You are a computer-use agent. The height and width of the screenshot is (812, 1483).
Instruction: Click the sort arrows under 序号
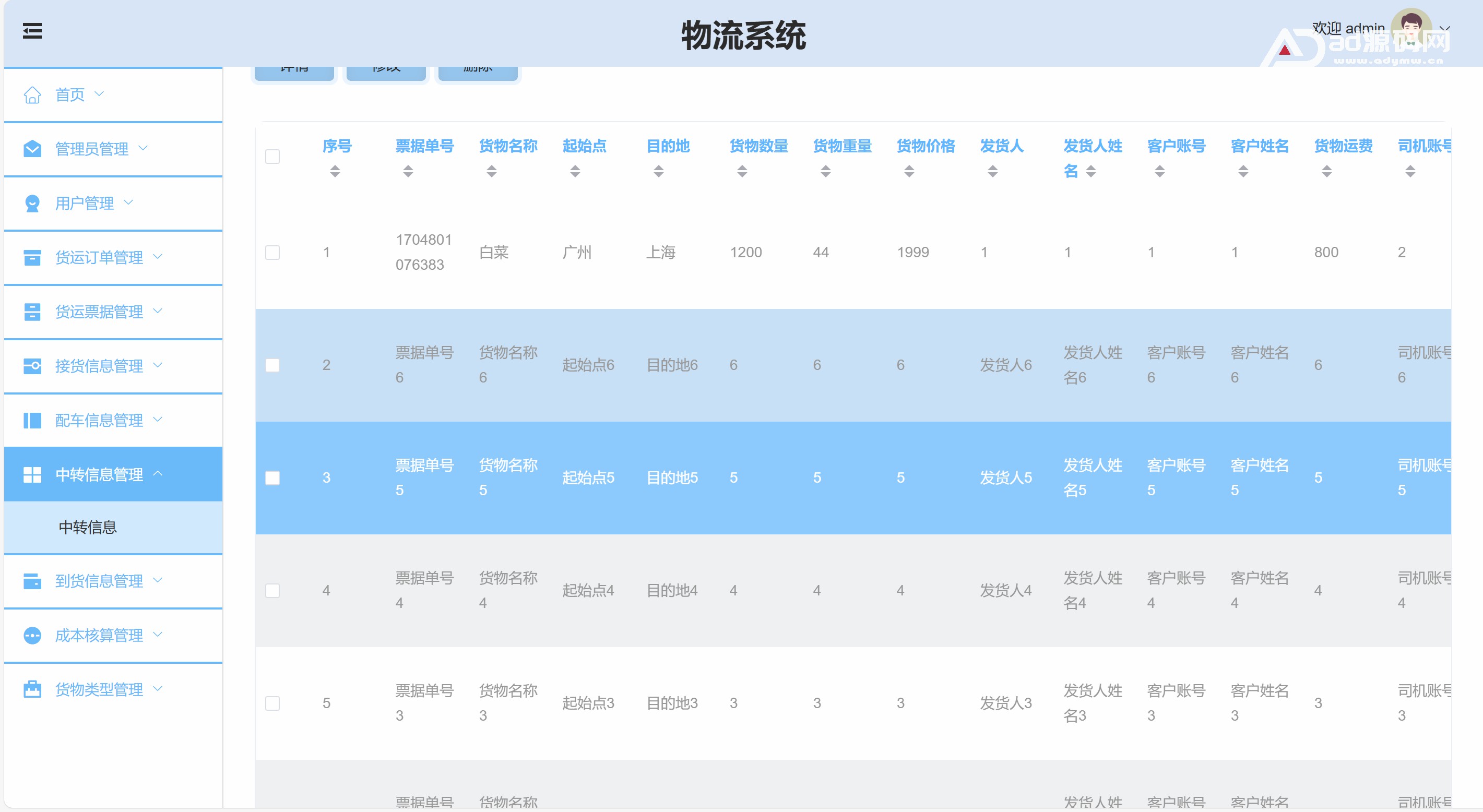click(x=335, y=171)
